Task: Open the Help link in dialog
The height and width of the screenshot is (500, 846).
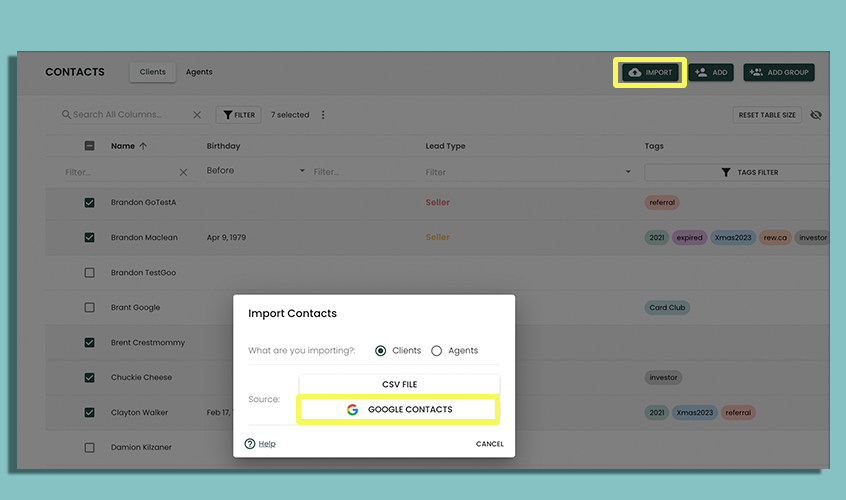Action: [x=266, y=444]
